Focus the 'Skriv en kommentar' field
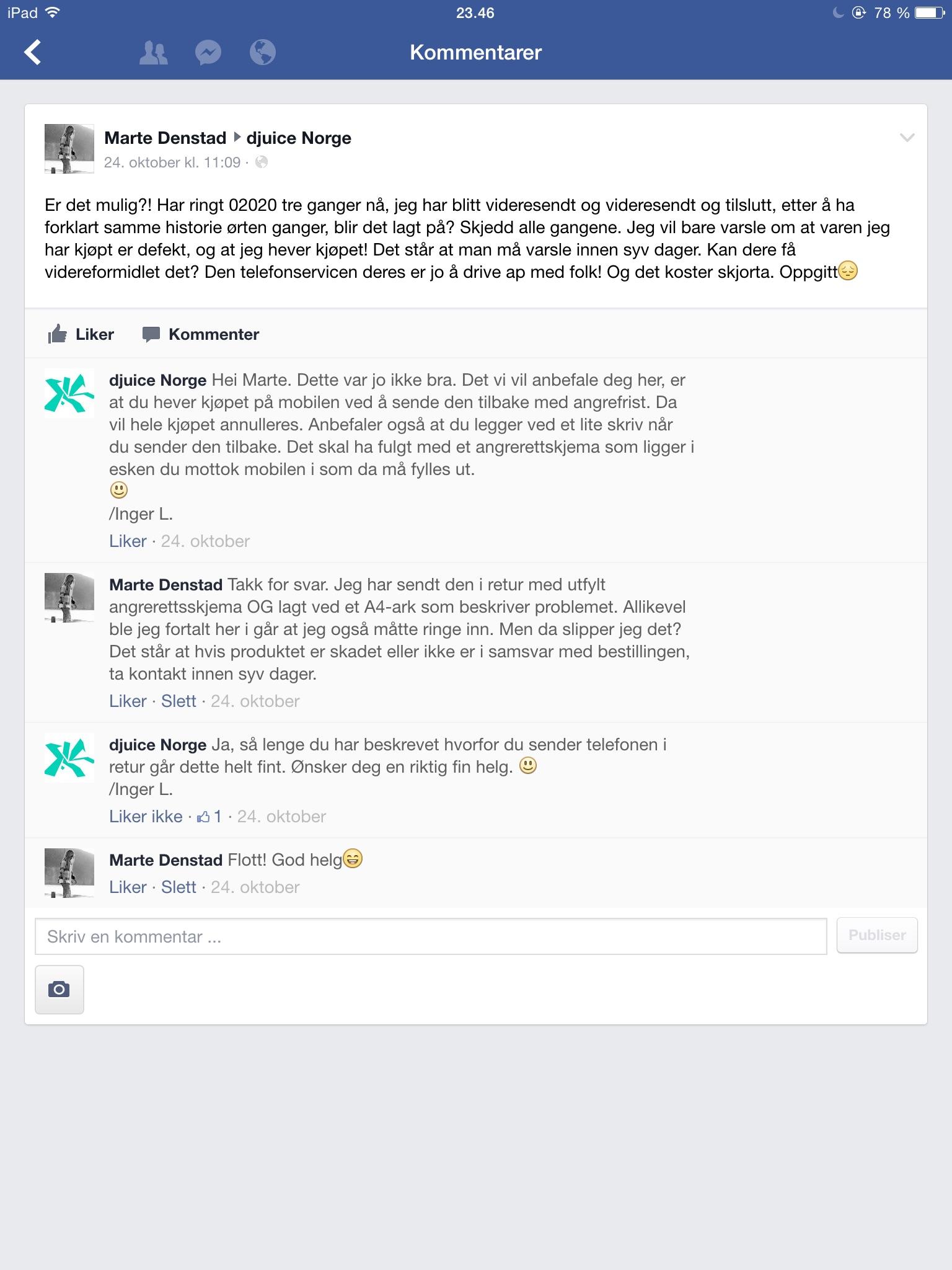This screenshot has height=1270, width=952. 431,936
